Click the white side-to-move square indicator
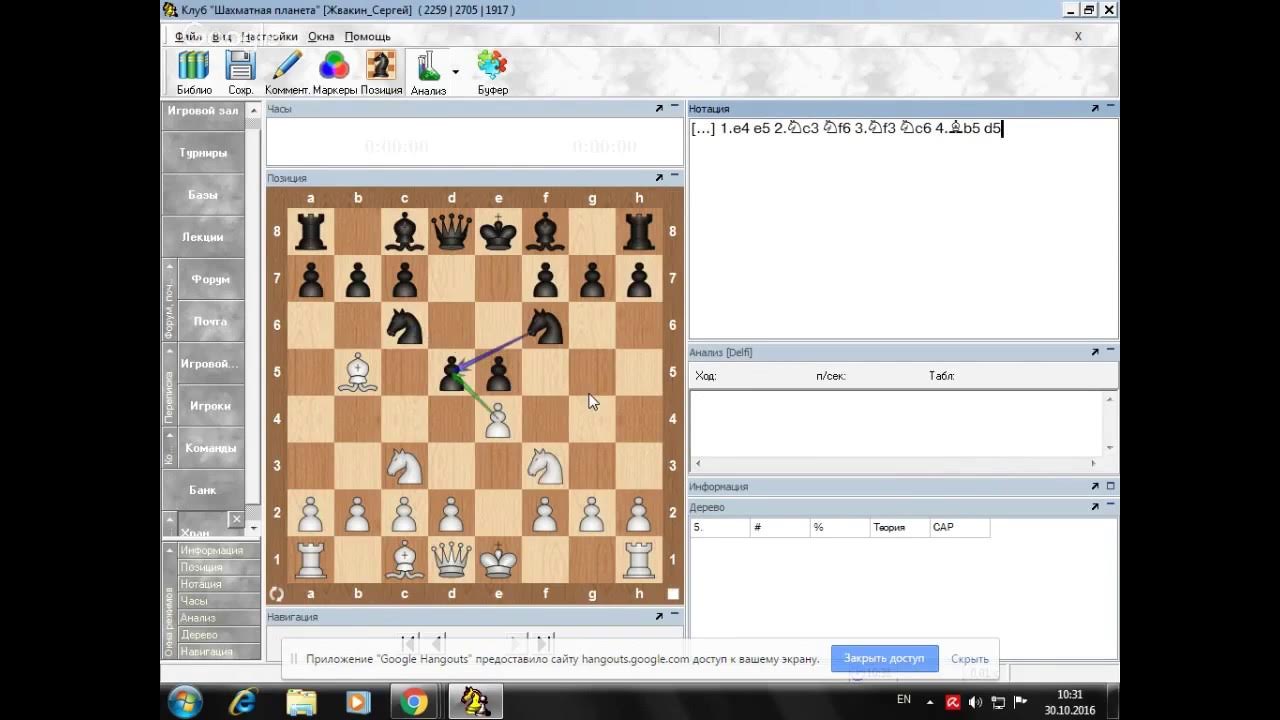The height and width of the screenshot is (720, 1280). pos(673,594)
